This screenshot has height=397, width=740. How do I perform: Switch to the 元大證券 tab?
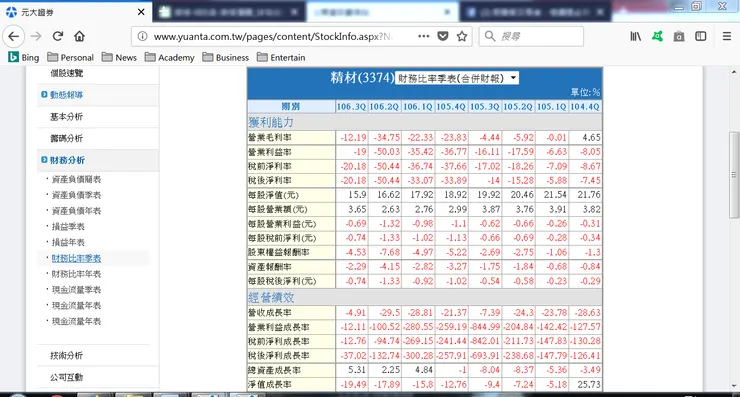click(76, 12)
